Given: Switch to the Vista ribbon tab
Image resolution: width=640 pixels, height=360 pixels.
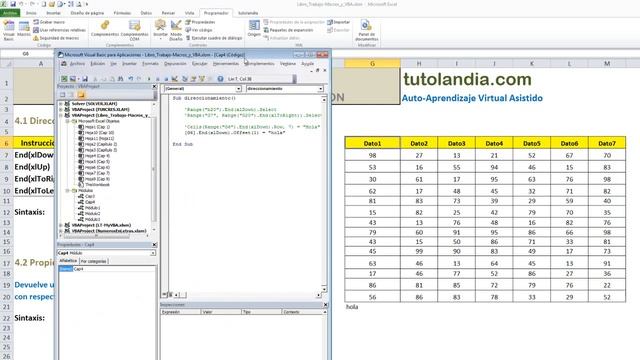Looking at the screenshot, I should tap(189, 13).
